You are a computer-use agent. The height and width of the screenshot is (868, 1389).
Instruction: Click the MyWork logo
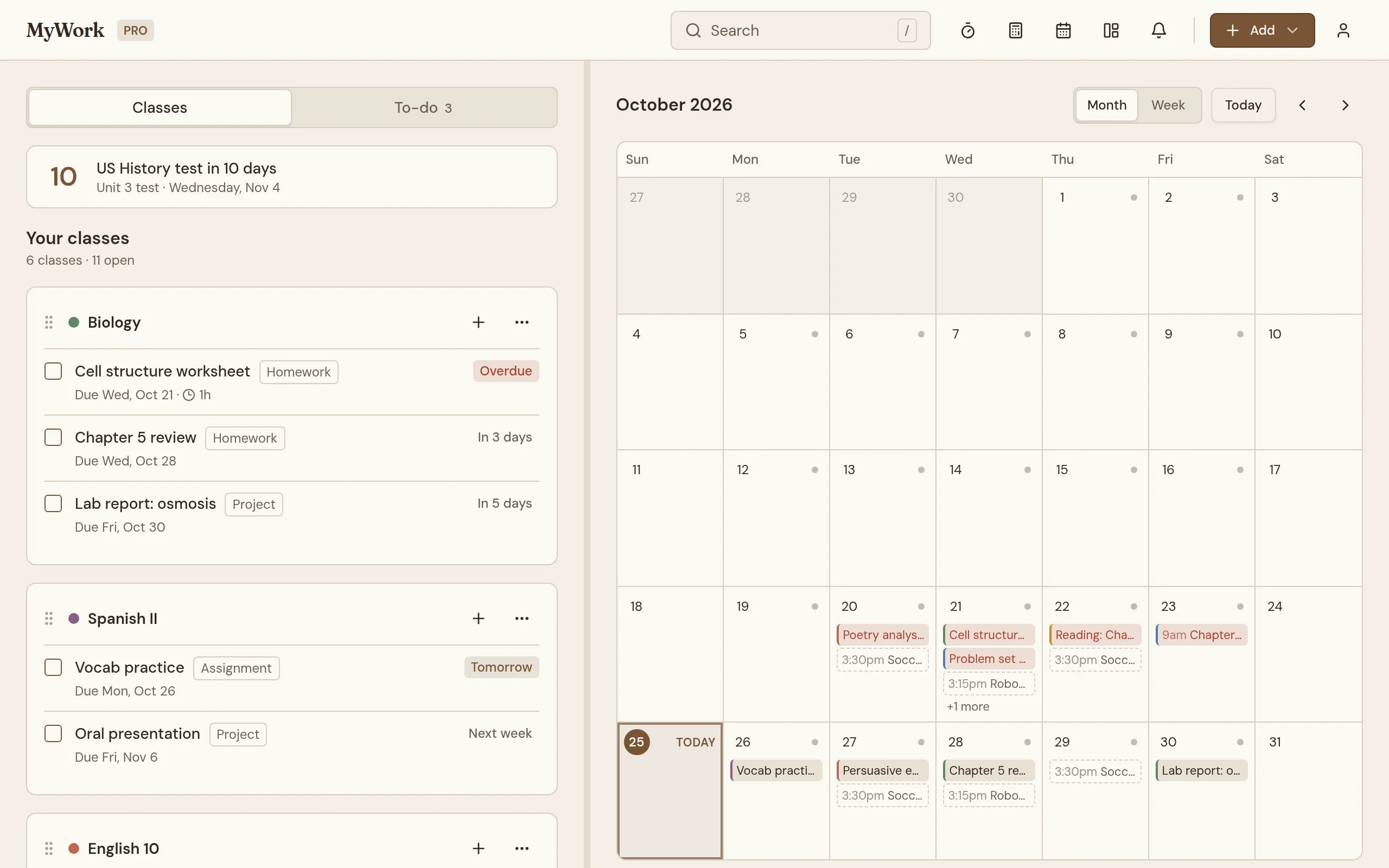(x=66, y=30)
